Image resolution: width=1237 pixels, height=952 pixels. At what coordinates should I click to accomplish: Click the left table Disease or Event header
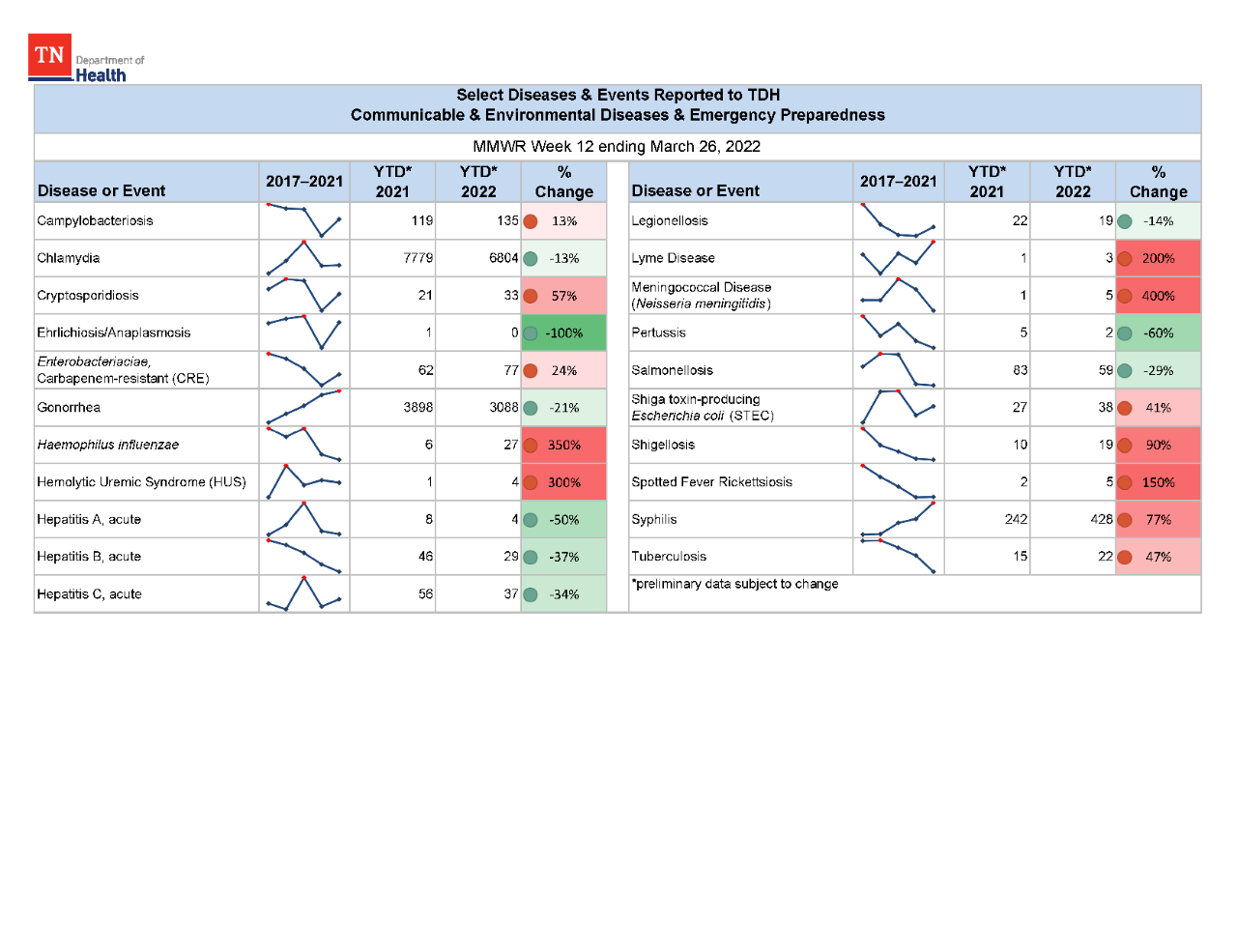click(x=101, y=190)
